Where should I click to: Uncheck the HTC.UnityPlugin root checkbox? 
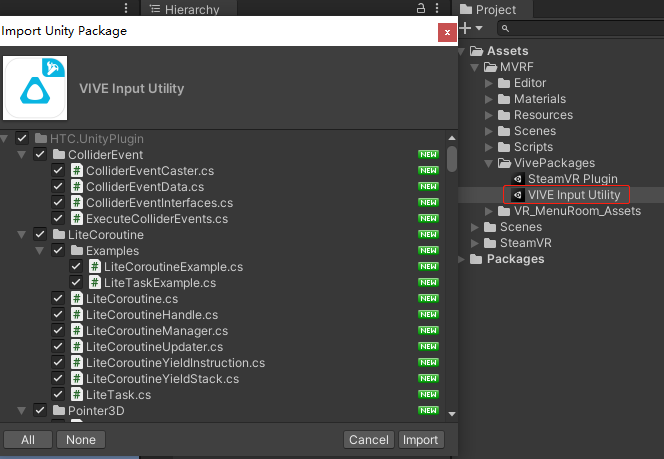click(x=22, y=138)
